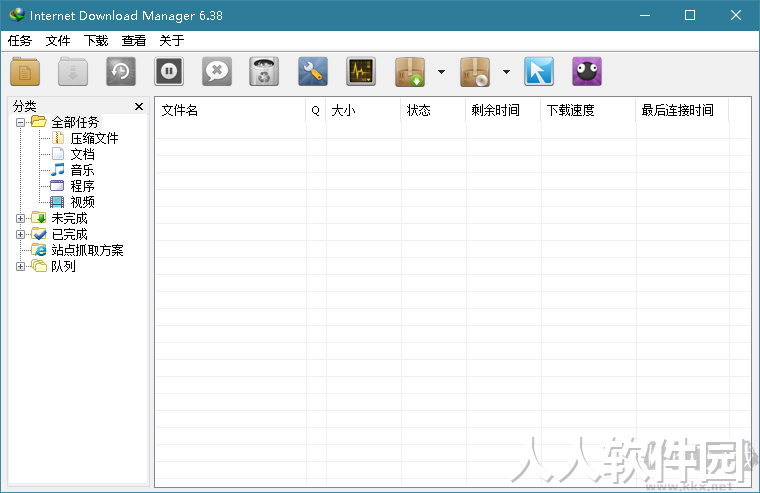Sort by 大小 column header

point(363,111)
